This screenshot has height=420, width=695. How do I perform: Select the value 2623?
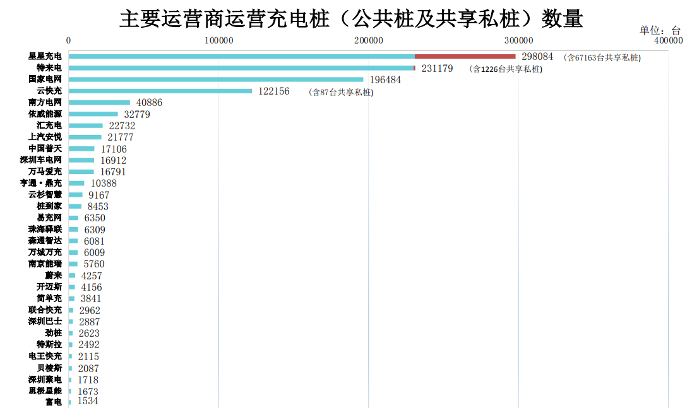coord(89,333)
